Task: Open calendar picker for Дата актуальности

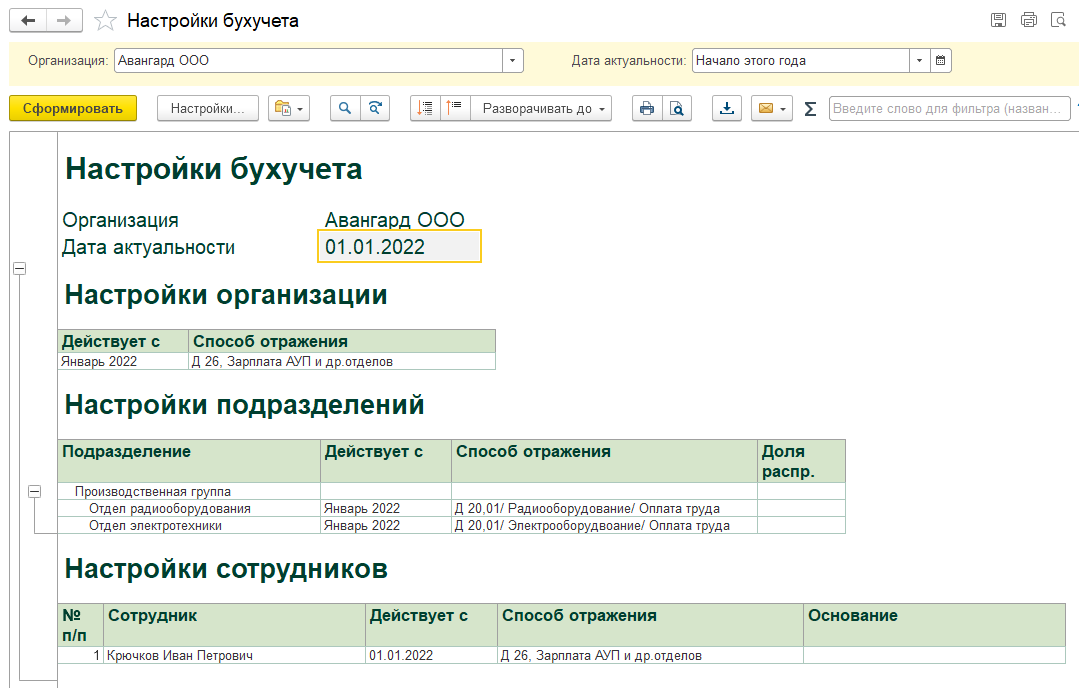Action: pyautogui.click(x=940, y=60)
